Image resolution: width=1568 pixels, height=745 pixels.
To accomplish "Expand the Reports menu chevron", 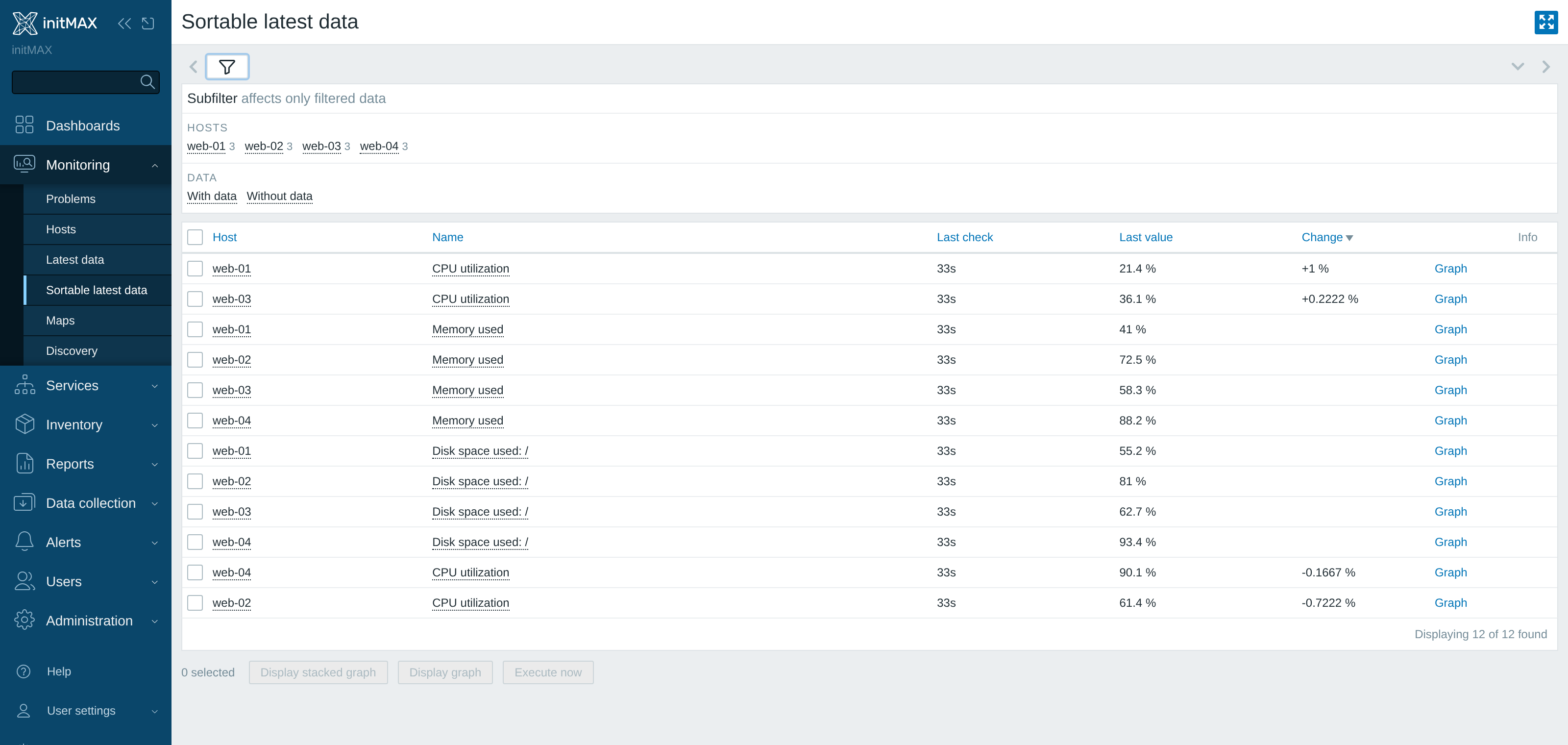I will (155, 465).
